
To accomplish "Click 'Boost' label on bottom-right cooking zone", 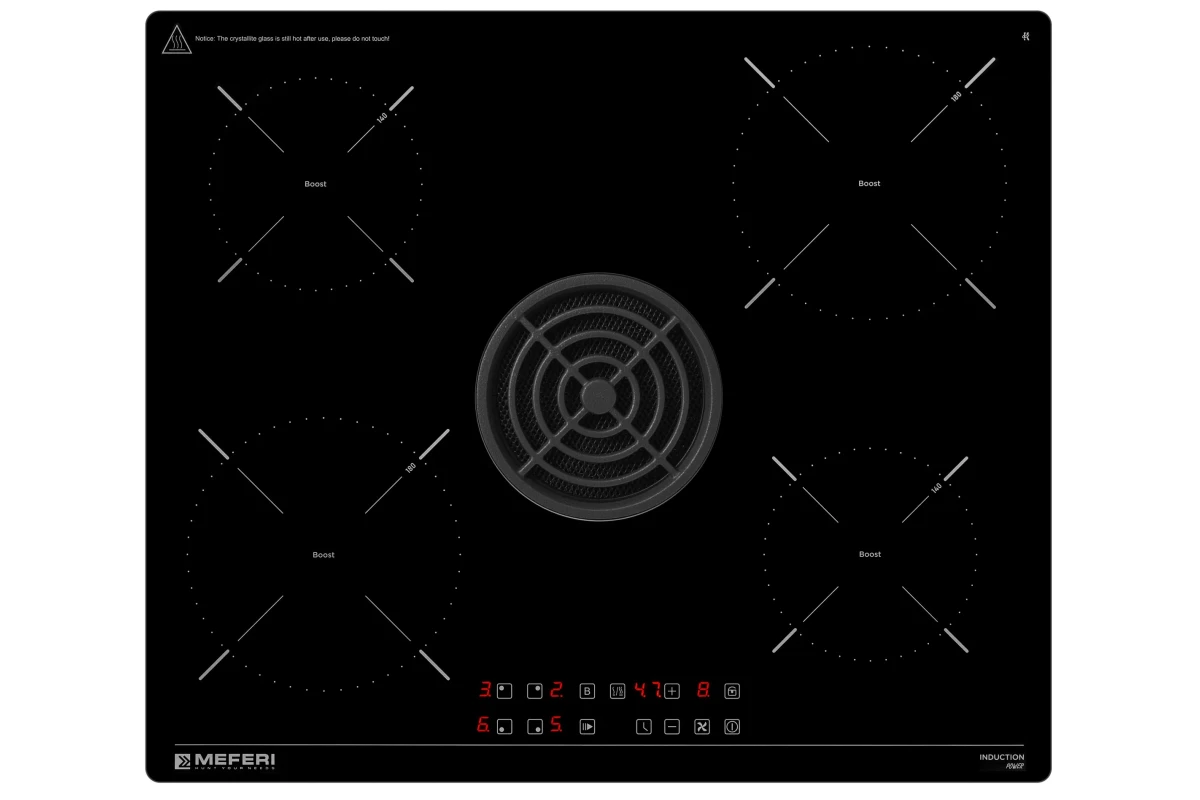I will coord(870,554).
